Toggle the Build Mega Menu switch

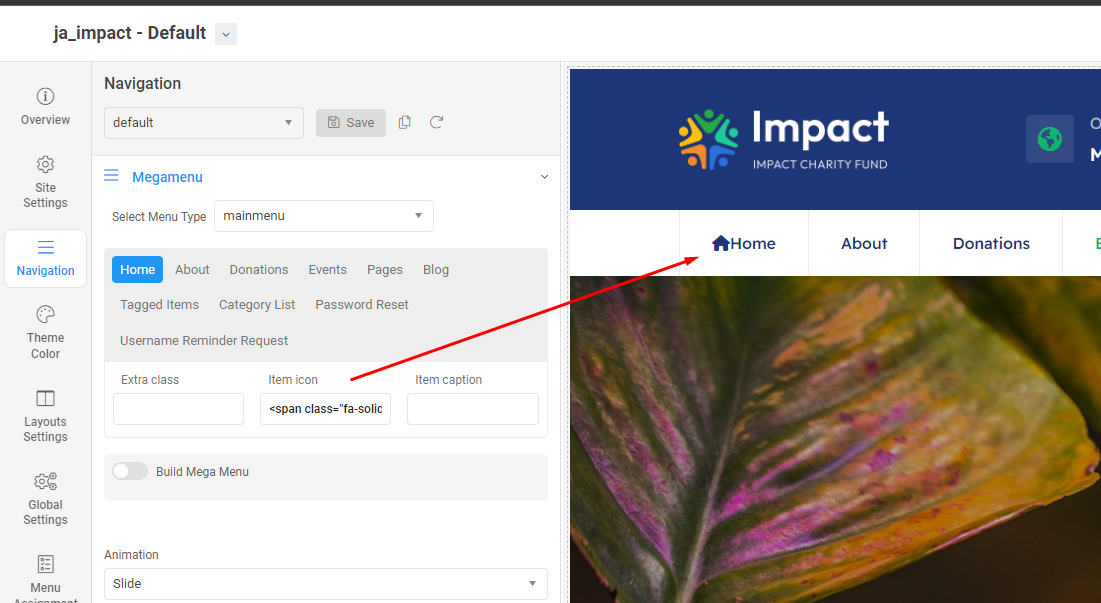tap(130, 471)
